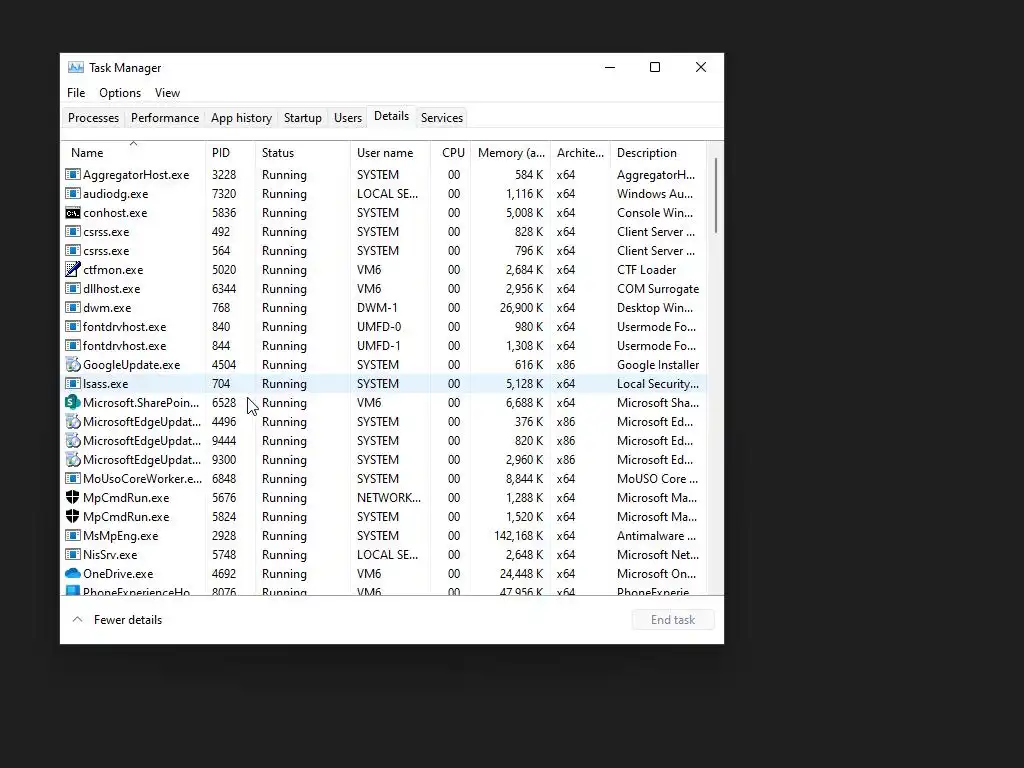Click the COM Surrogate description
This screenshot has height=768, width=1024.
click(658, 289)
